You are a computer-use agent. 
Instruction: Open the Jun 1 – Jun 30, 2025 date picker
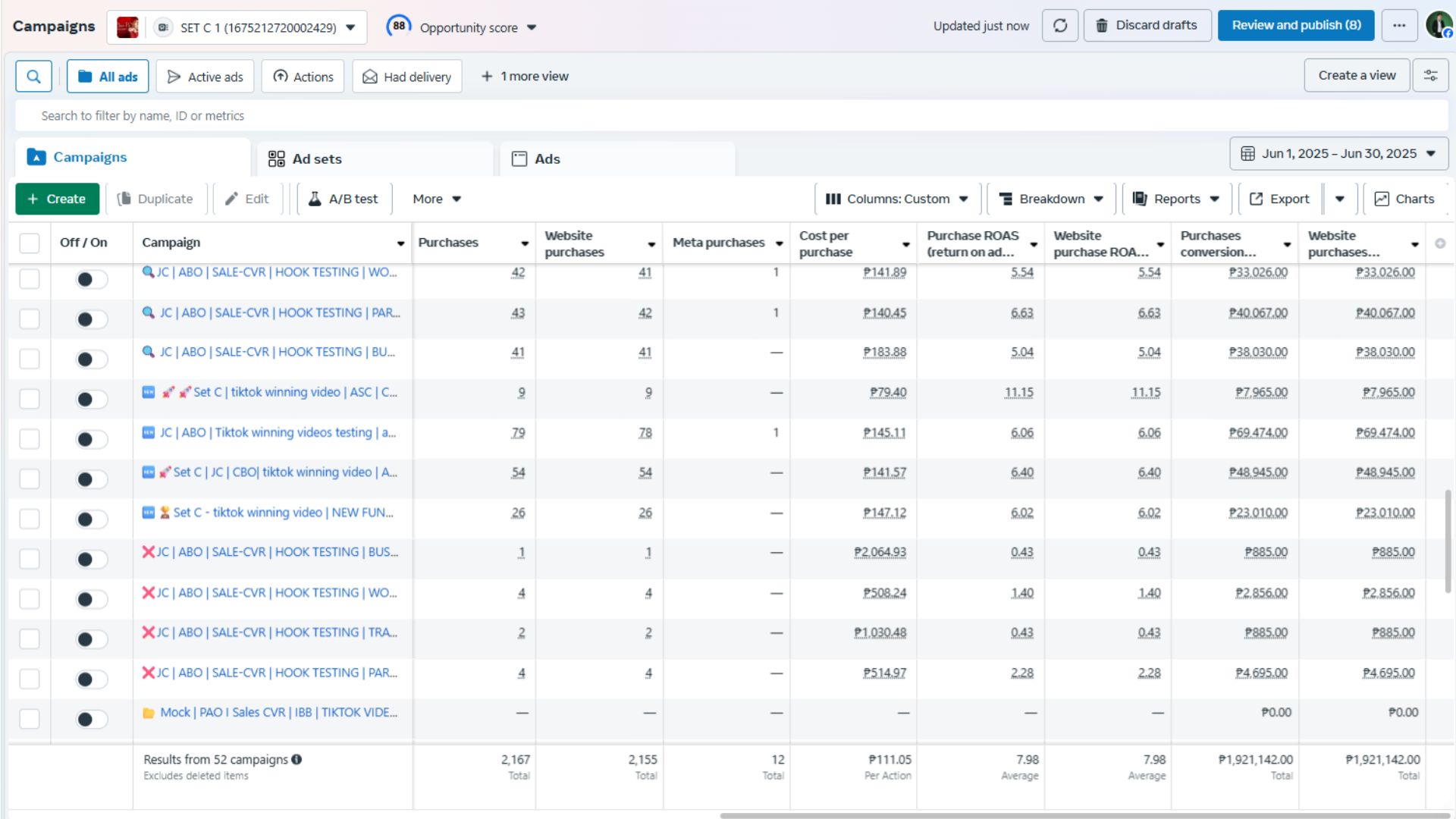(x=1339, y=153)
